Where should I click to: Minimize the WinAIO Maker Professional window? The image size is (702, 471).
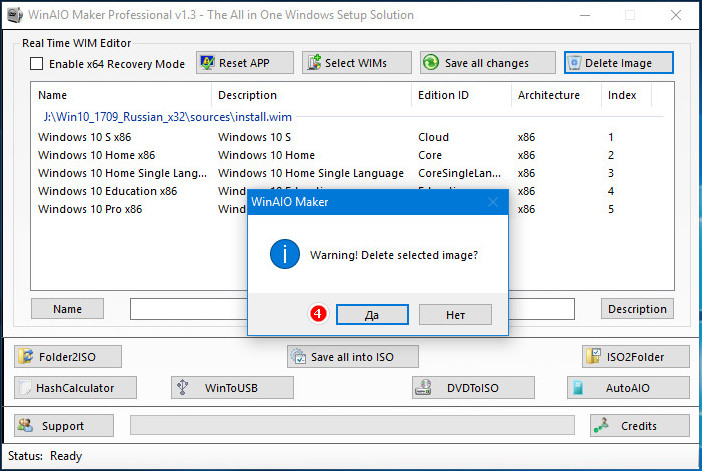(x=585, y=15)
